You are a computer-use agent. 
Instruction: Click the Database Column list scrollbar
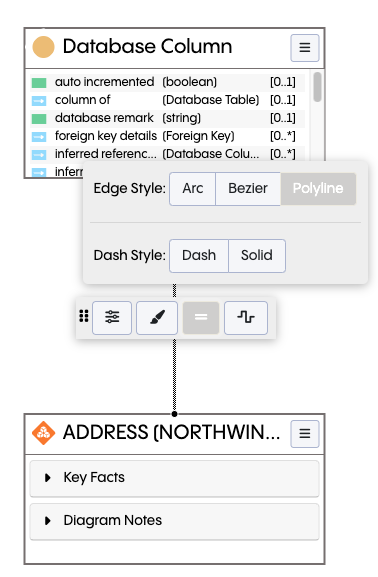tap(317, 87)
